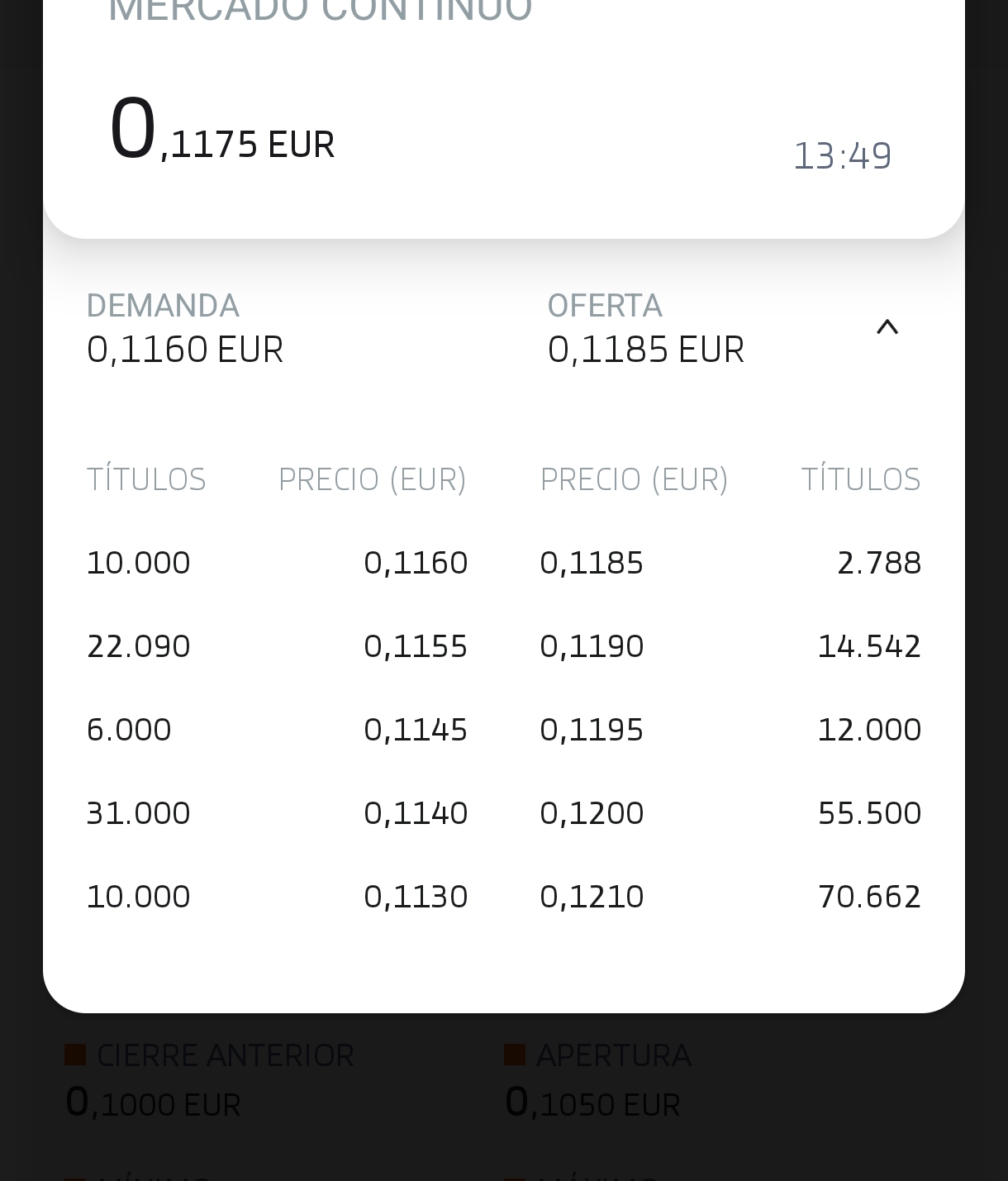The height and width of the screenshot is (1181, 1008).
Task: Select the DEMANDA 0,1160 EUR summary
Action: (x=185, y=329)
